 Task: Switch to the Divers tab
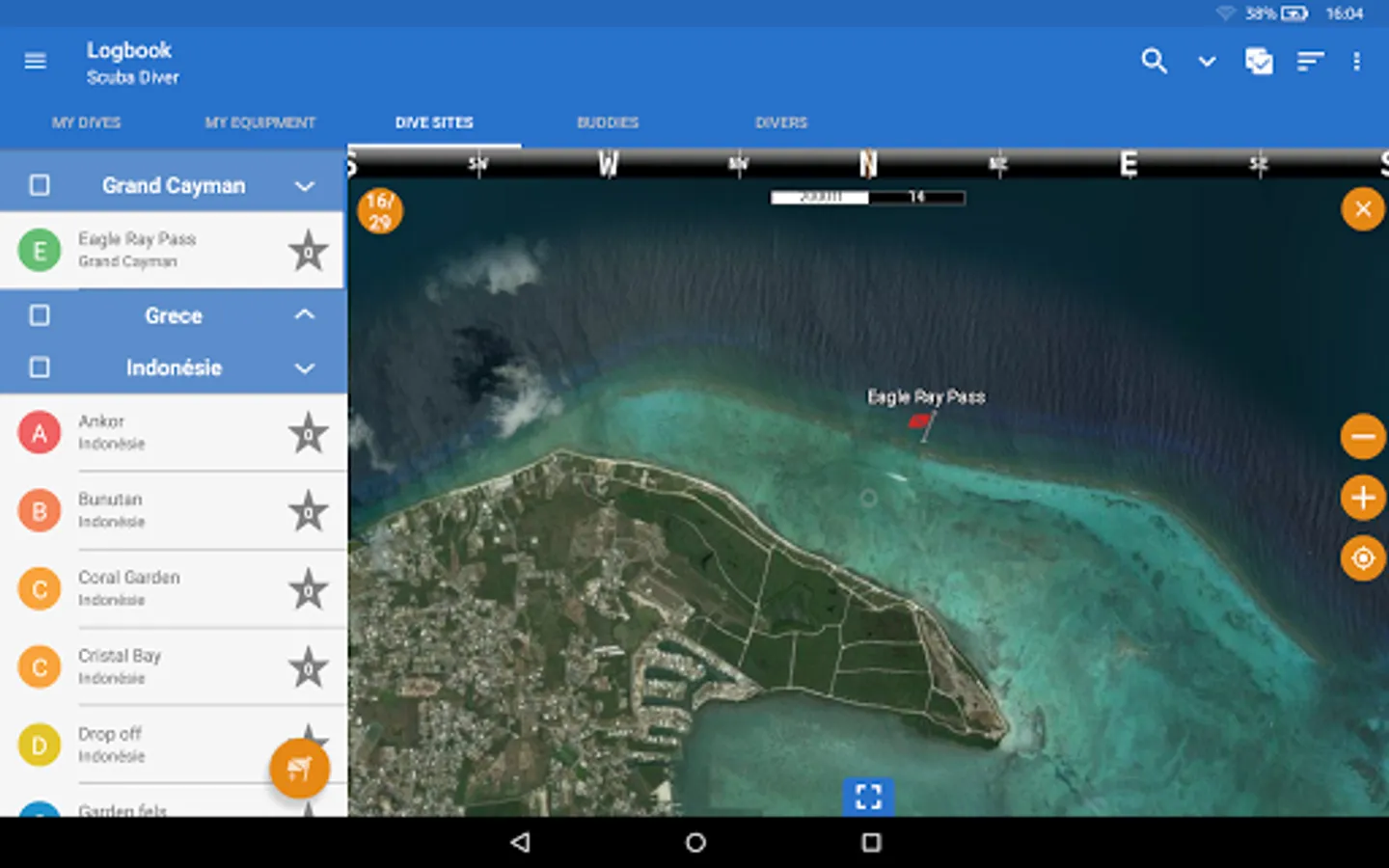(781, 122)
